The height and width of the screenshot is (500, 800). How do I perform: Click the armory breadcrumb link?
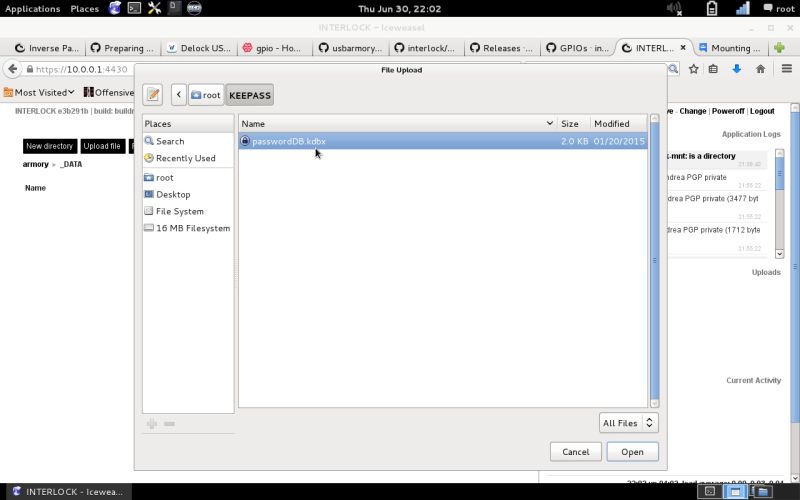35,164
